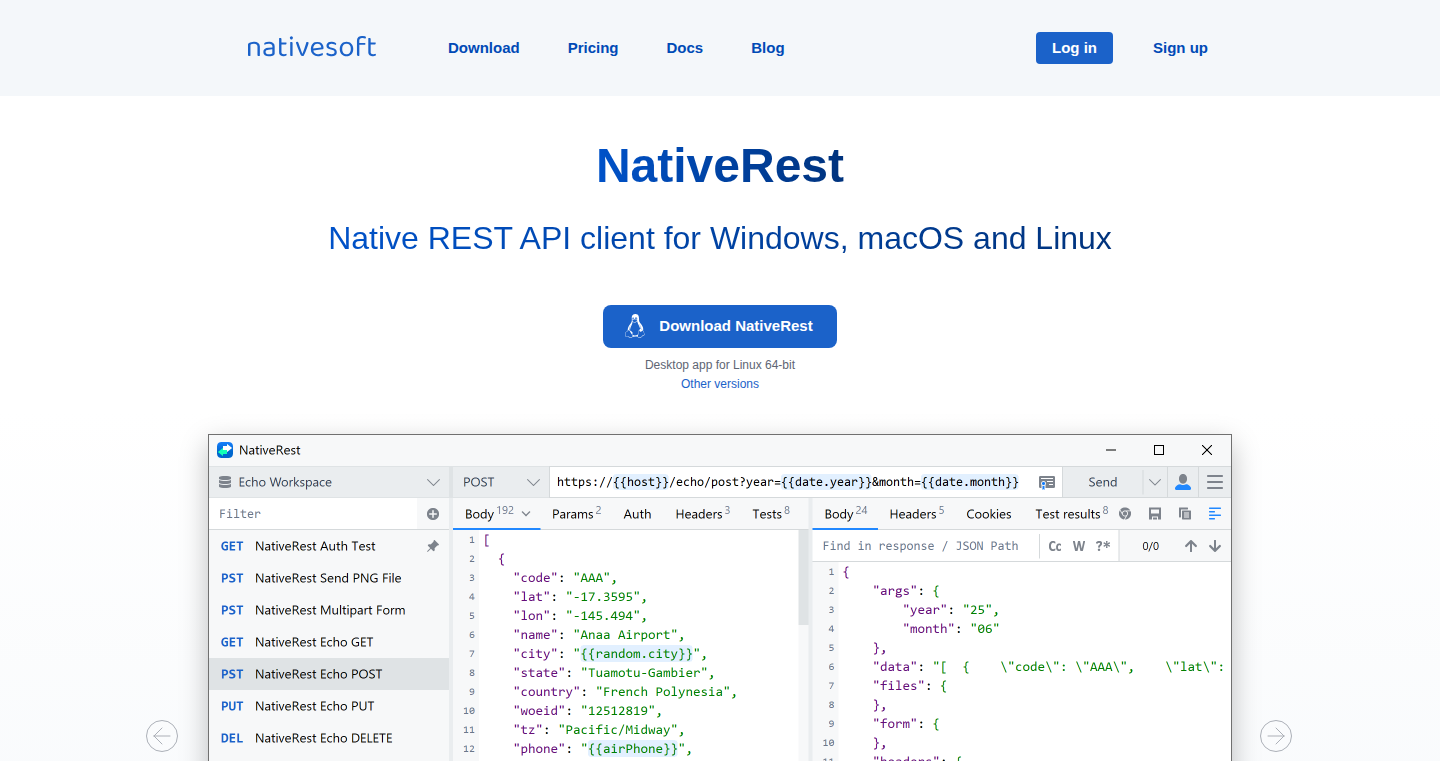This screenshot has height=761, width=1440.
Task: Click the {{airPhone}} variable in body
Action: click(634, 749)
